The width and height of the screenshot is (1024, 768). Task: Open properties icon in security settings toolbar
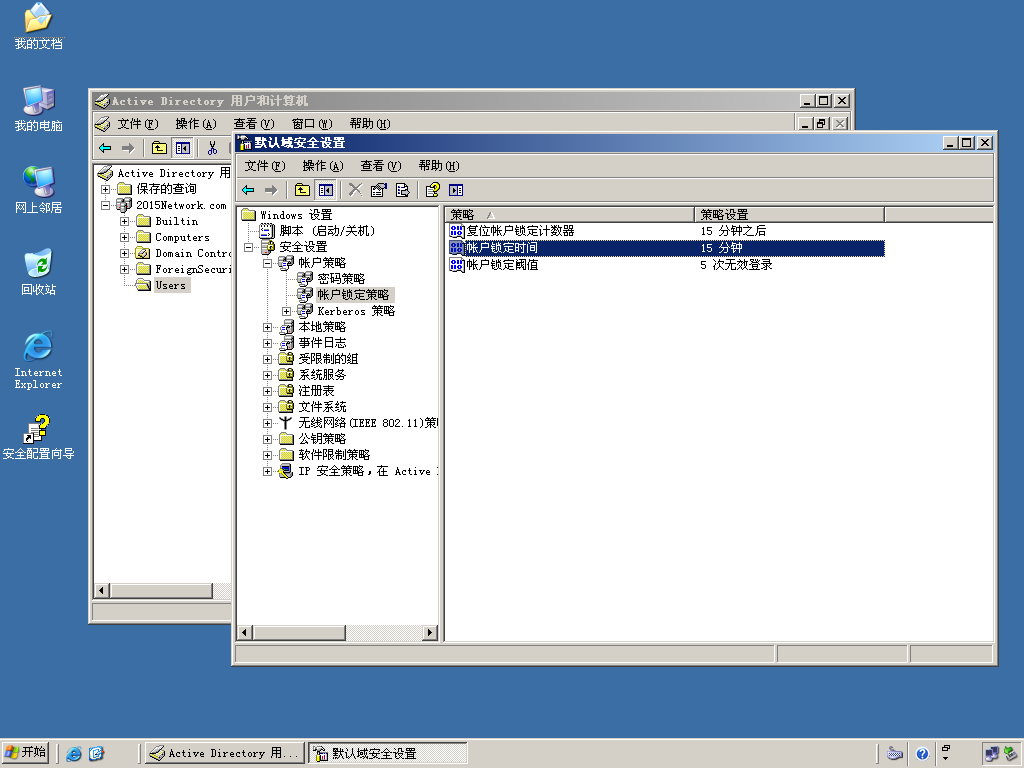coord(379,190)
